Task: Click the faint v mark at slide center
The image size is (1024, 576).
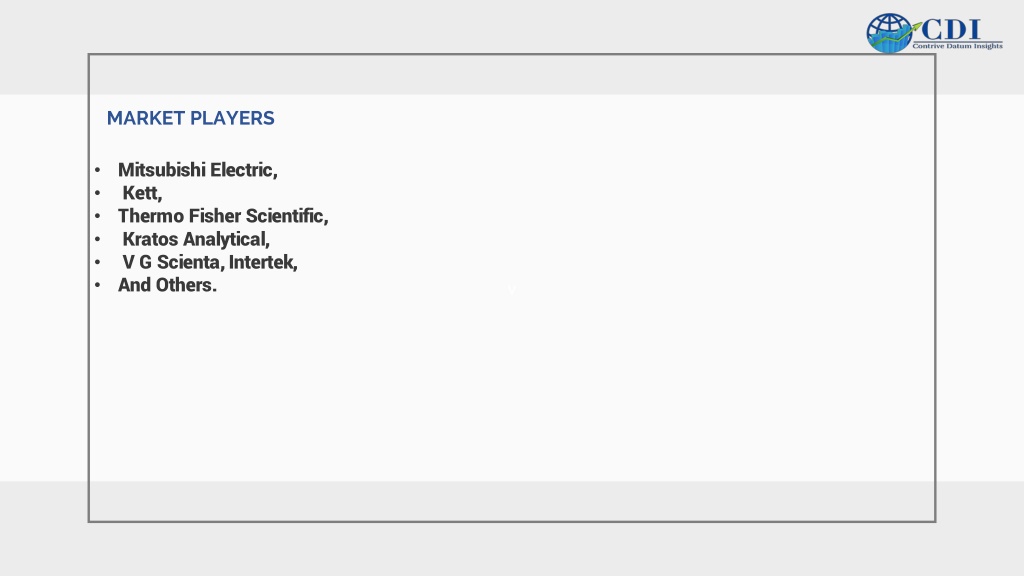Action: (512, 291)
